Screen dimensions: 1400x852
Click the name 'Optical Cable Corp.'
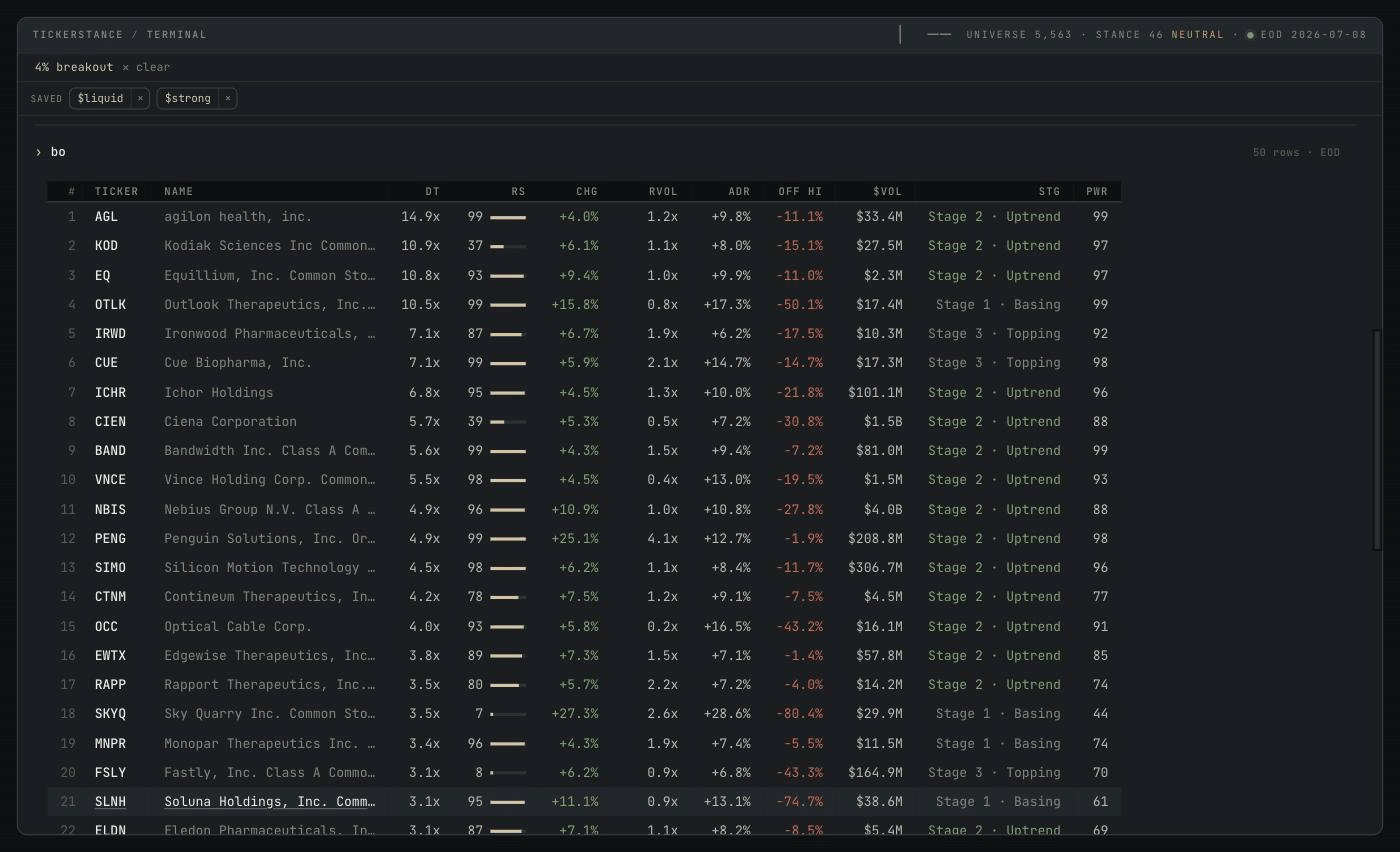click(238, 626)
